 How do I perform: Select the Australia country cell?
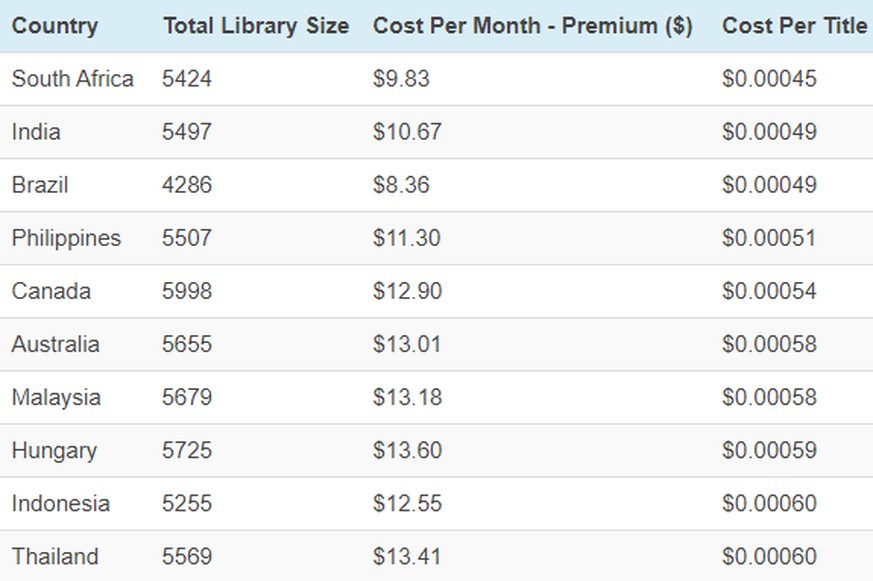56,344
